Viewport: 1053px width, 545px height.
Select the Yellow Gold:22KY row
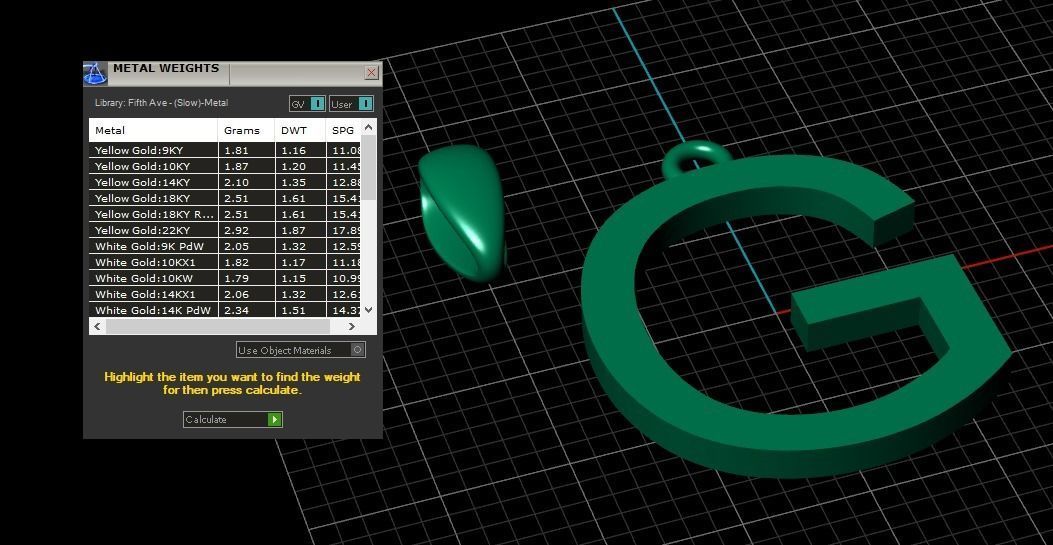[x=225, y=230]
